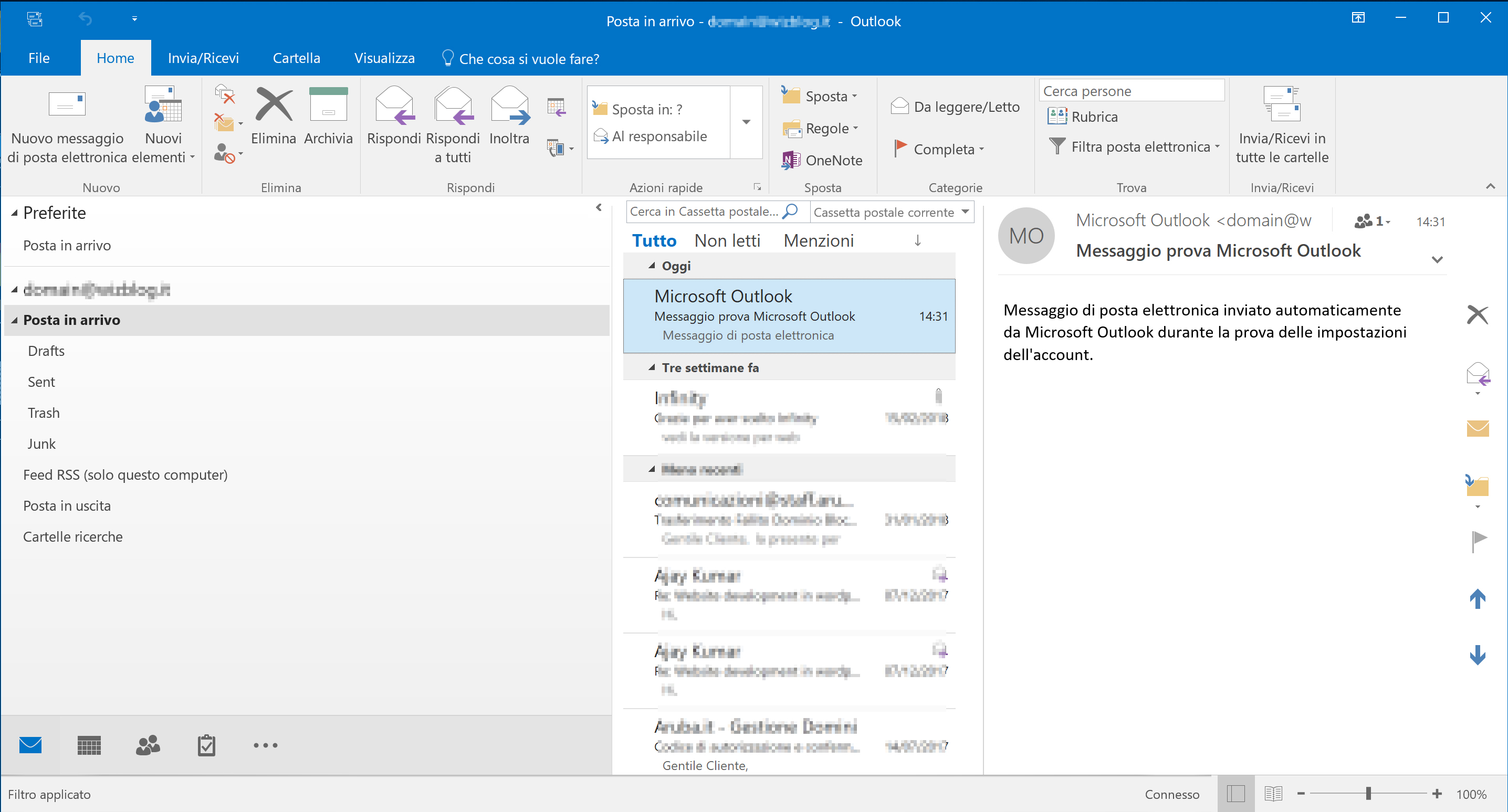
Task: Send the message to OneNote
Action: pyautogui.click(x=822, y=160)
